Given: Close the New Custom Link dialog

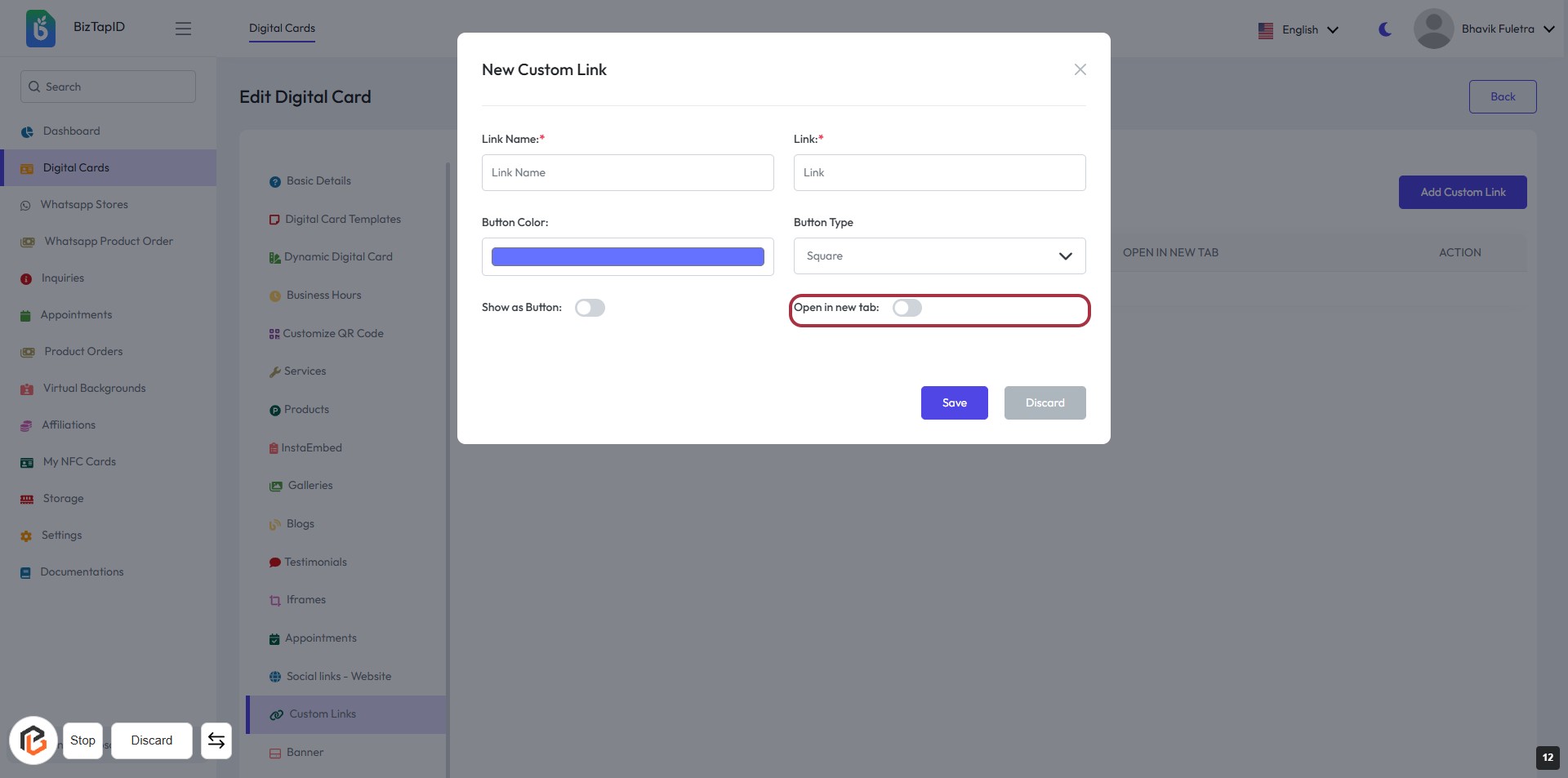Looking at the screenshot, I should 1080,69.
